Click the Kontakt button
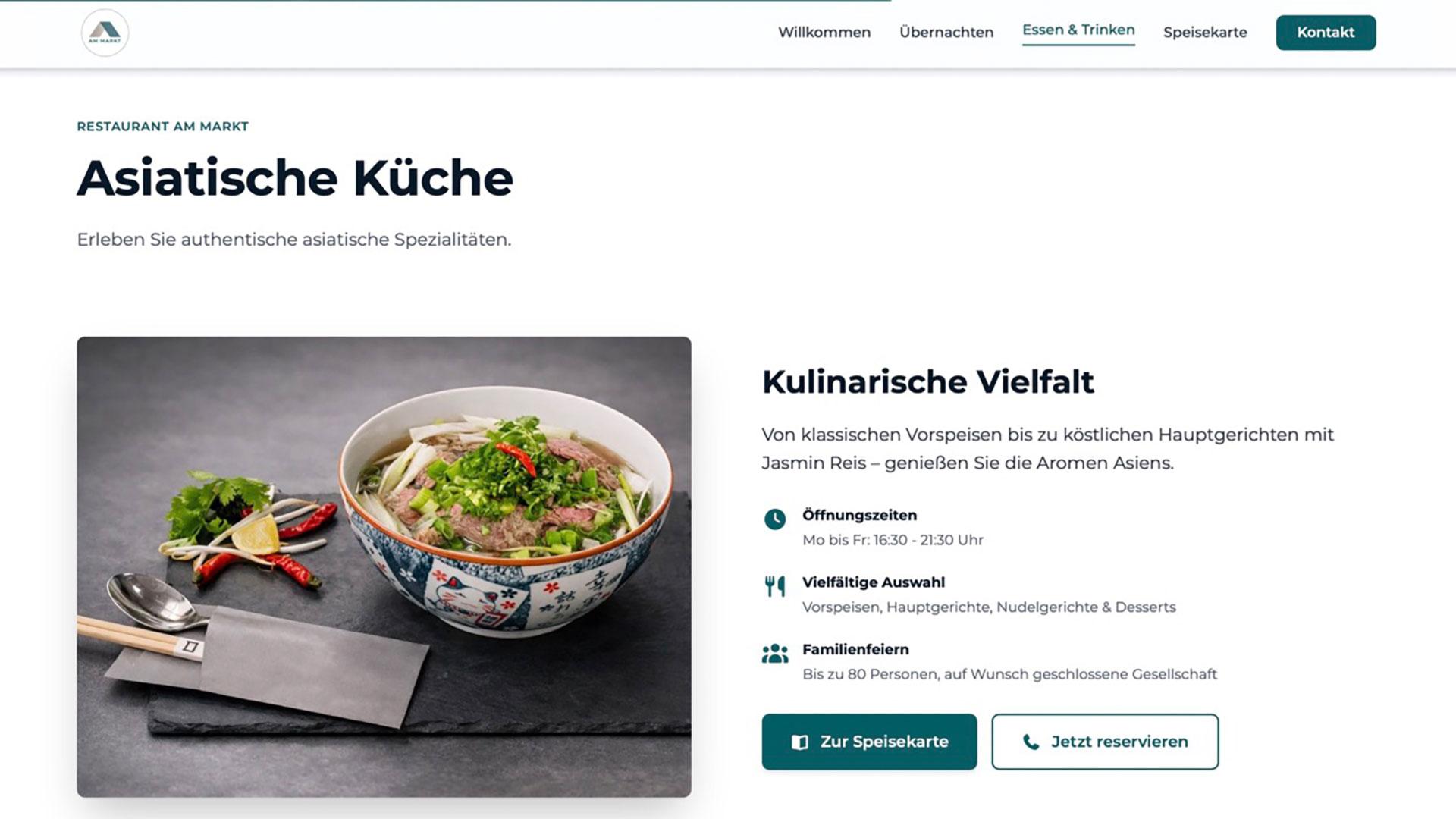Image resolution: width=1456 pixels, height=819 pixels. click(x=1326, y=33)
